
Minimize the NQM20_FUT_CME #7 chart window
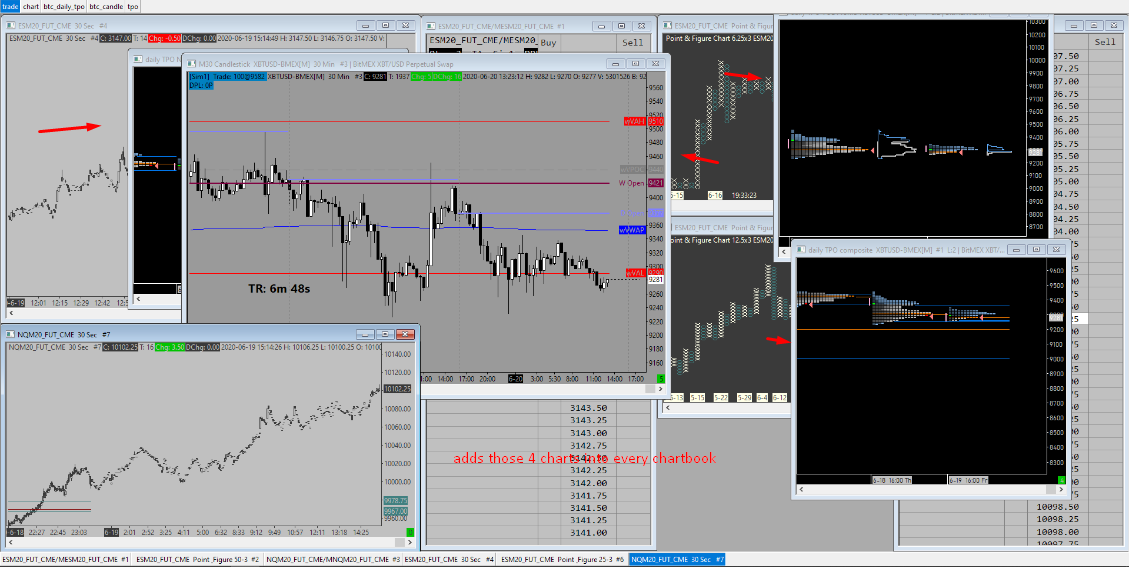click(366, 334)
